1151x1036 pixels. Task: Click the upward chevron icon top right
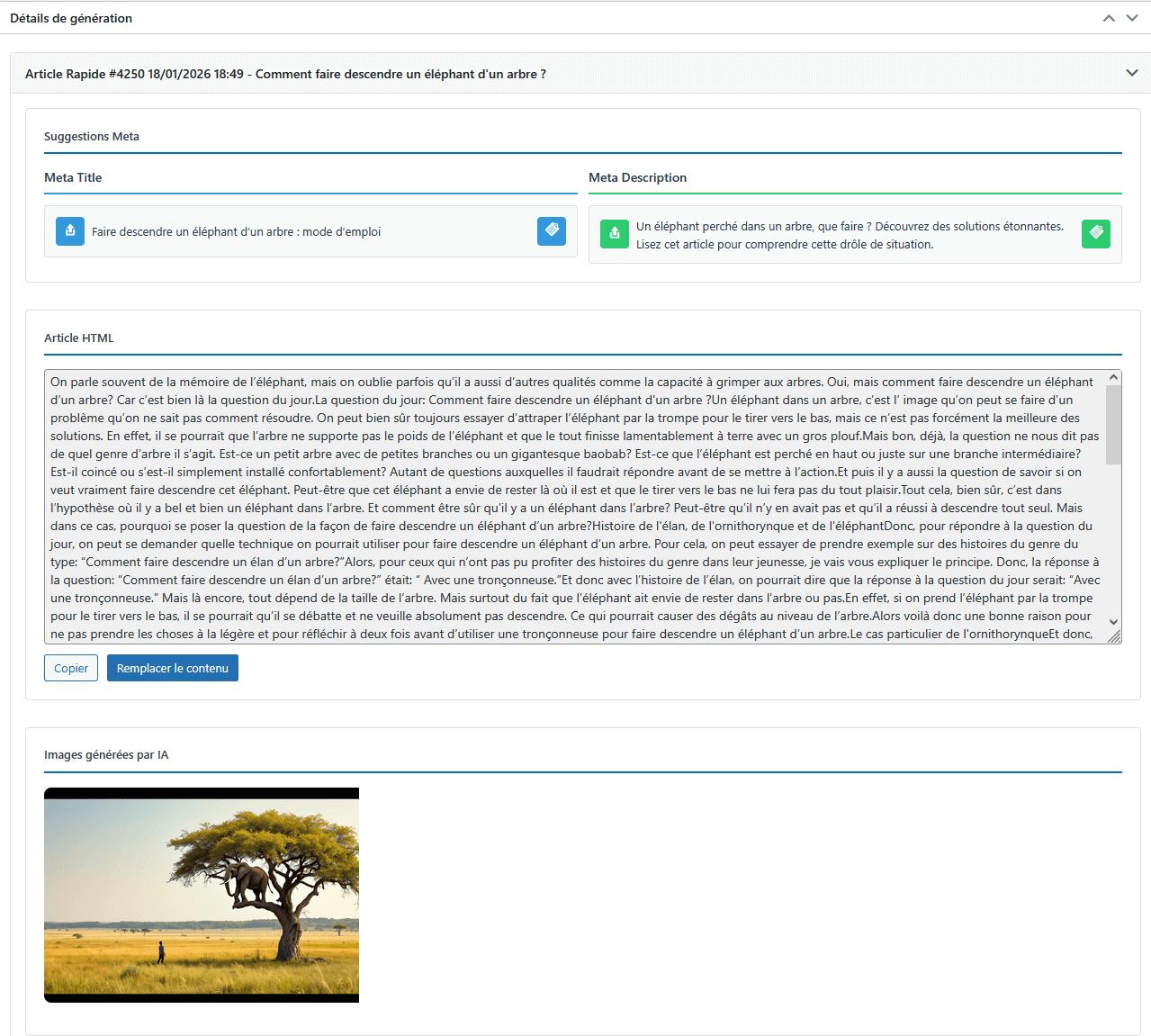1109,18
